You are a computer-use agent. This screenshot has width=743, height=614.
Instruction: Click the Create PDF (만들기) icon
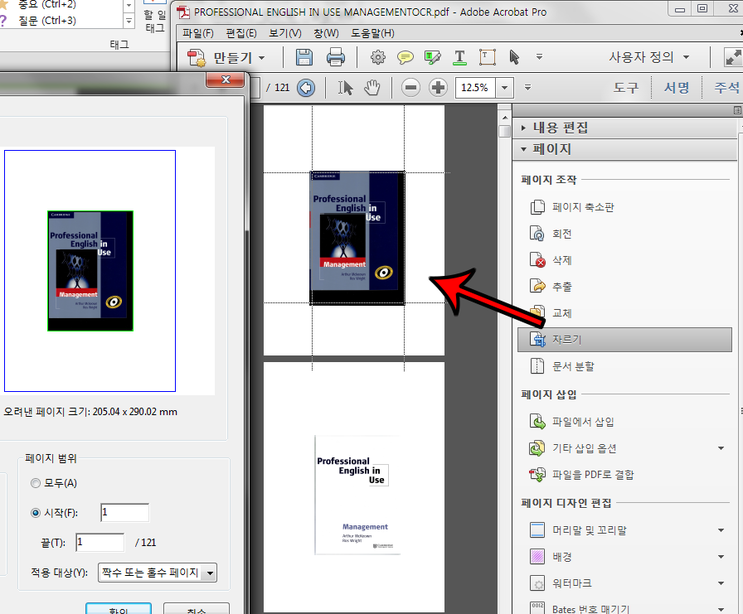(196, 58)
